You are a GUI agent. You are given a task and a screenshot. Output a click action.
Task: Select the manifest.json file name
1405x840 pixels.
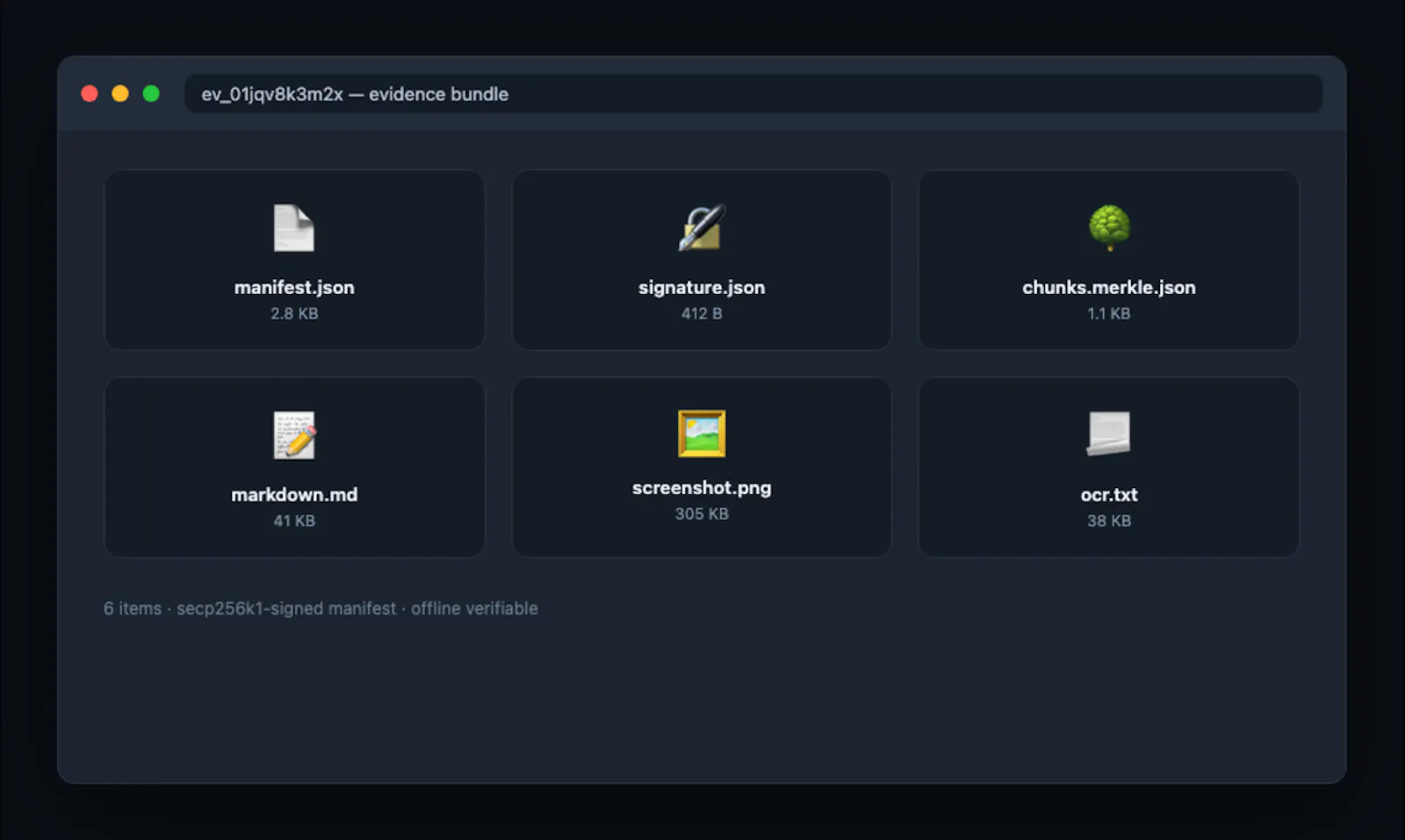tap(294, 287)
